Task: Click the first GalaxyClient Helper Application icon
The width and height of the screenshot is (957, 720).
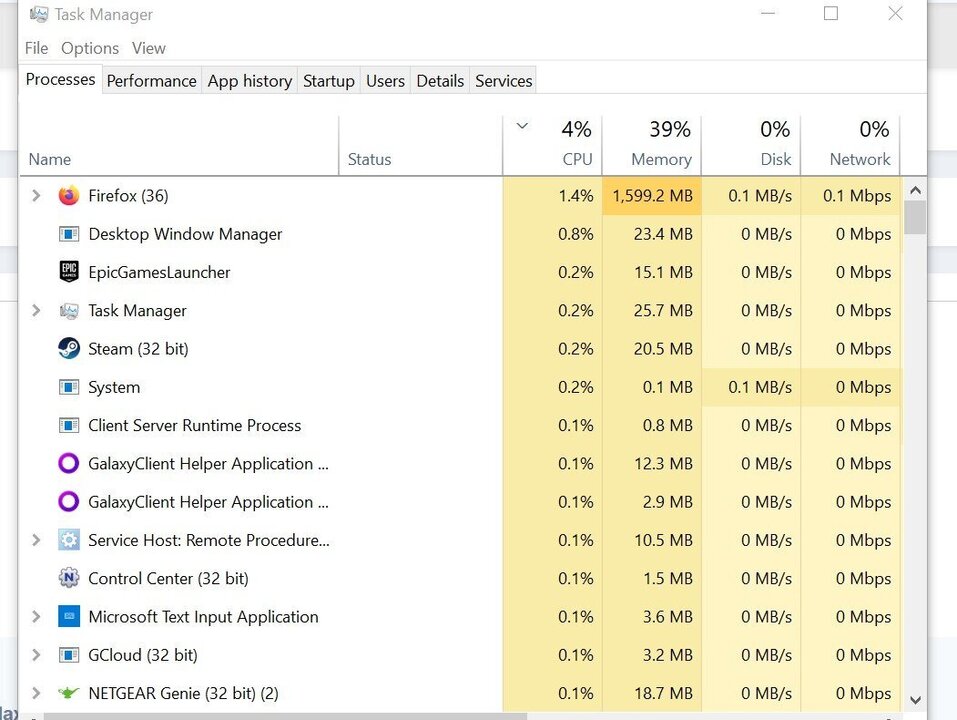Action: coord(68,463)
